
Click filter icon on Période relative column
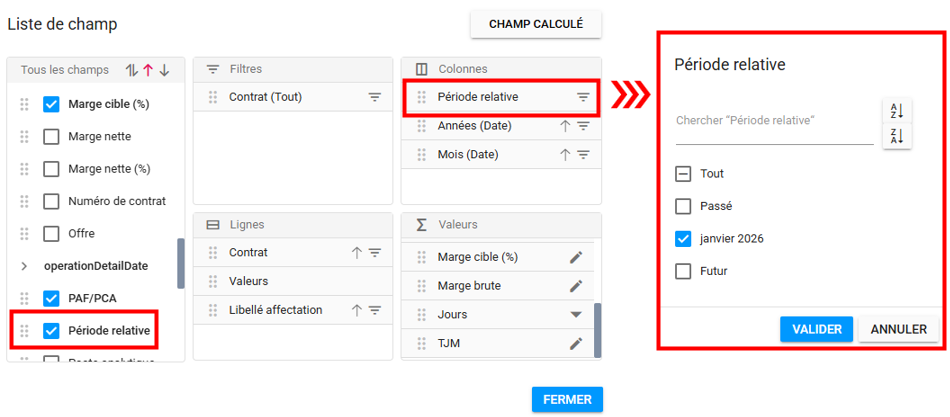(583, 97)
